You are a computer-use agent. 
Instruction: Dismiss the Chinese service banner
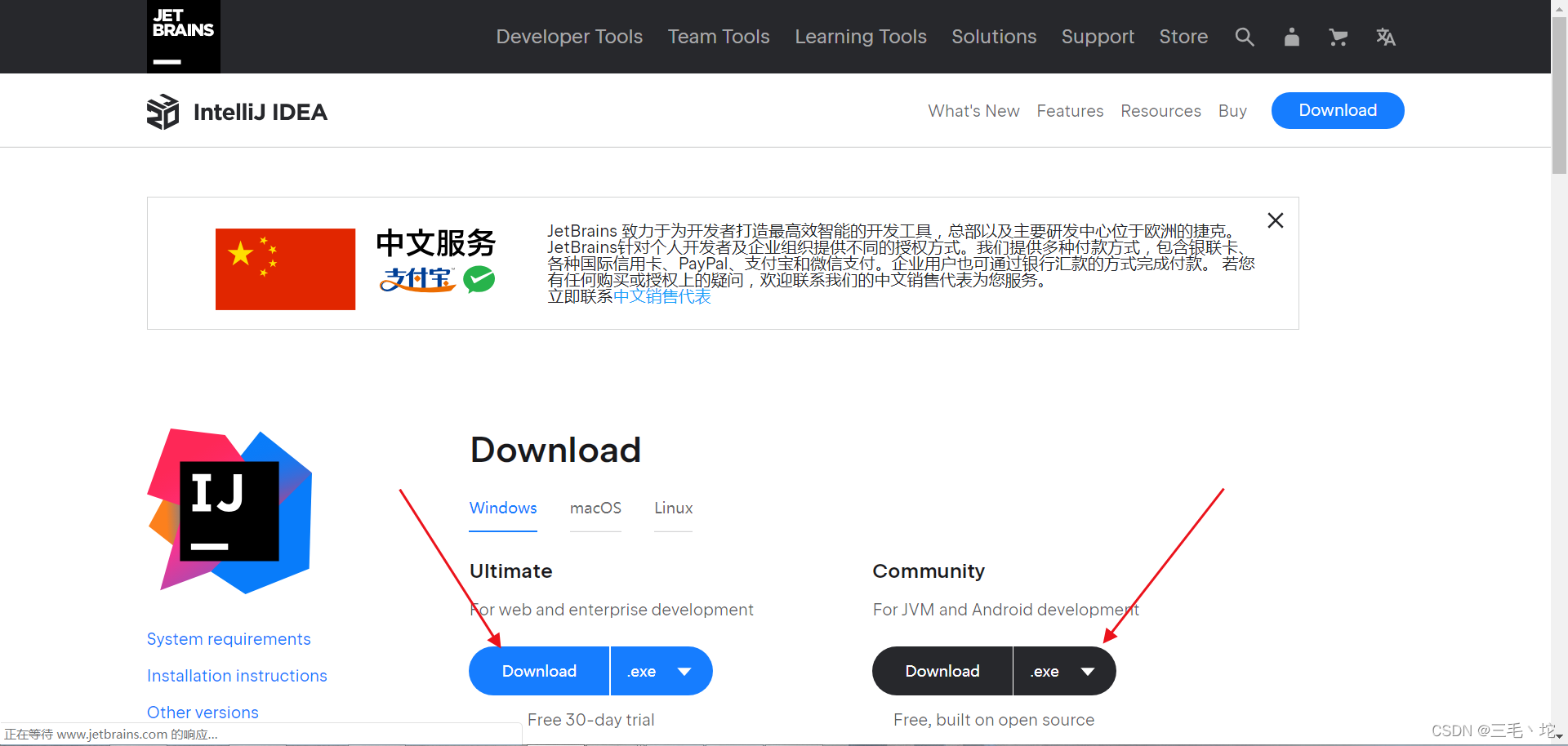click(x=1276, y=220)
